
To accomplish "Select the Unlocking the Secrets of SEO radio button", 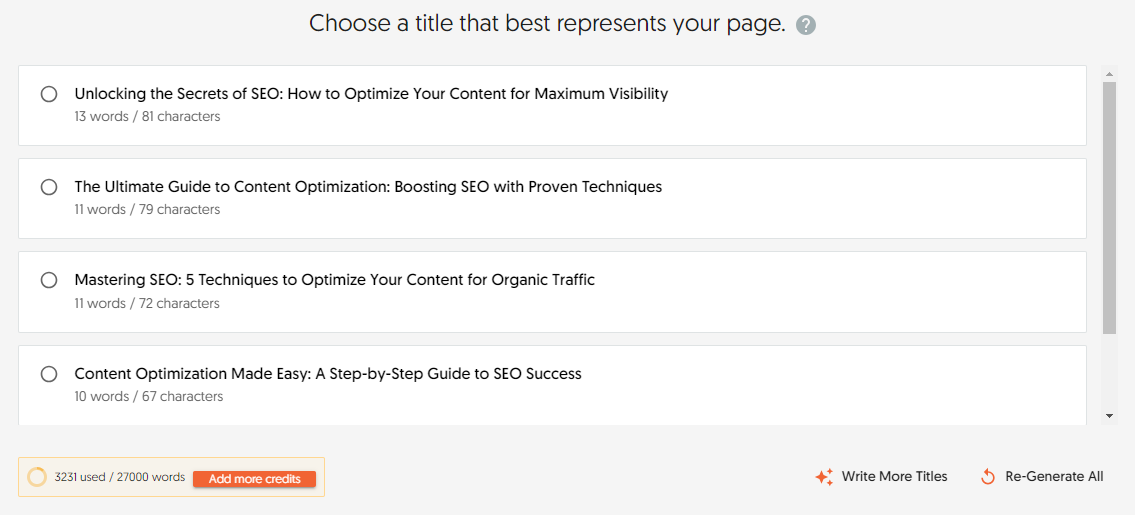I will tap(49, 94).
